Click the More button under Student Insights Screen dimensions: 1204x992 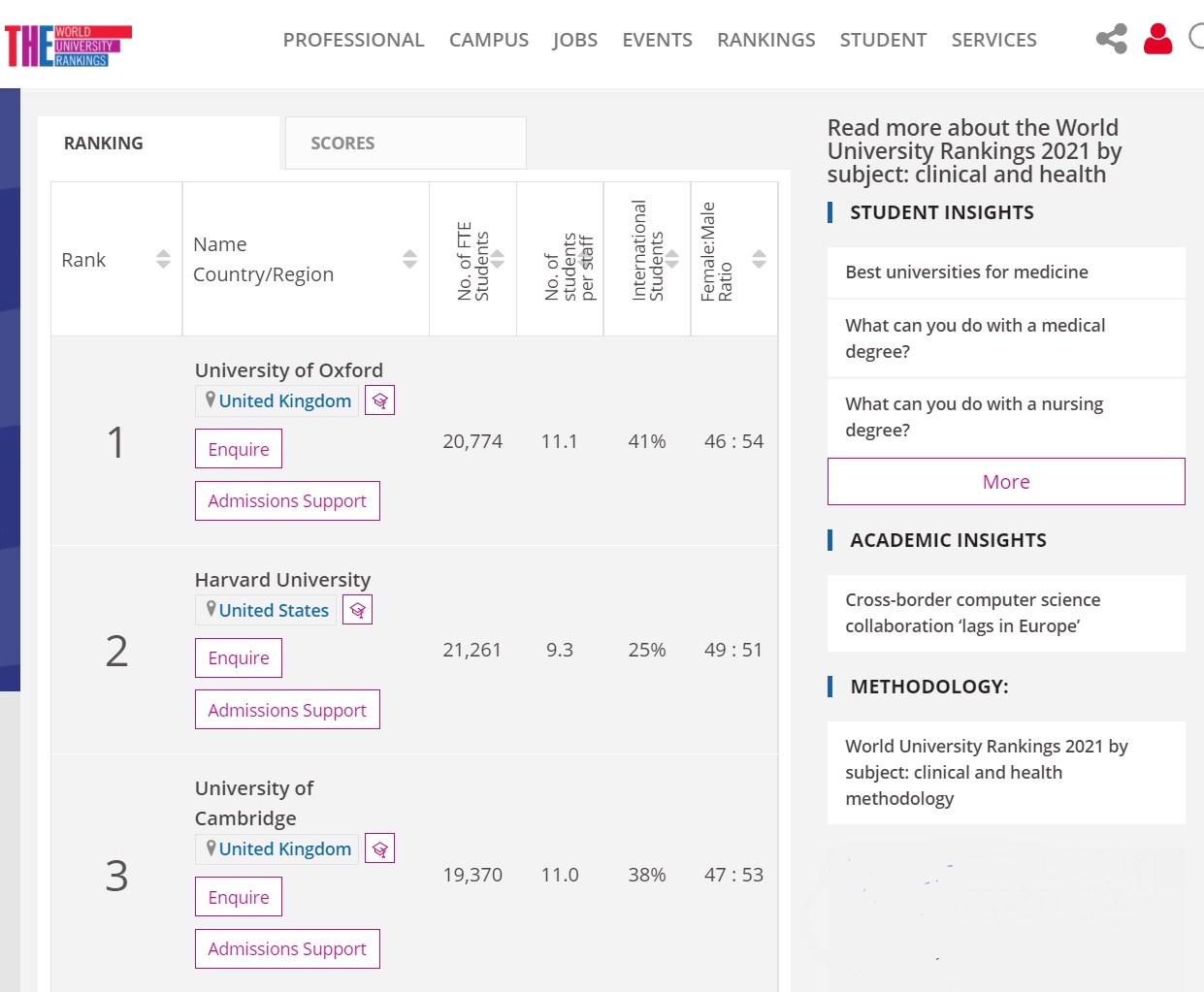[x=1006, y=482]
